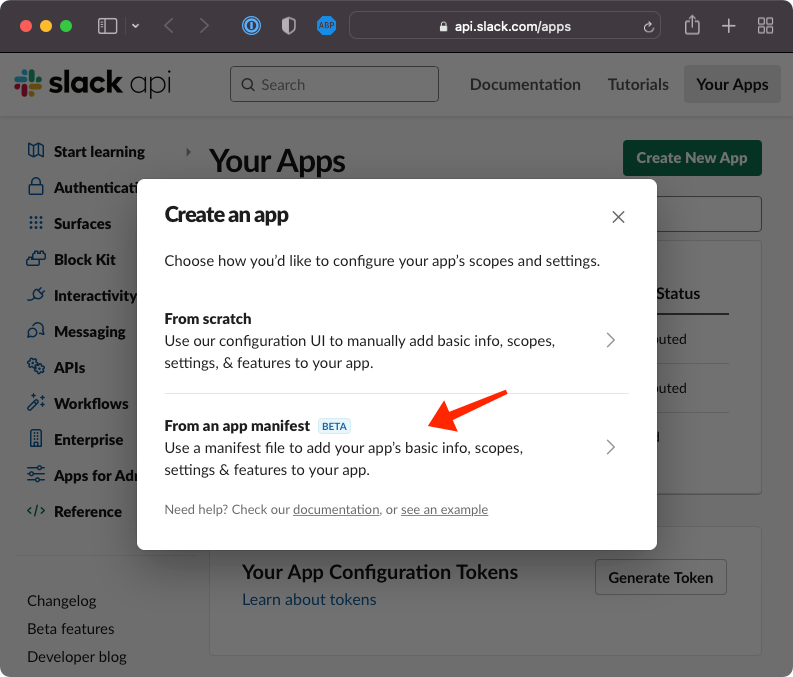Click the Interactivity plug icon
This screenshot has height=677, width=793.
click(x=35, y=294)
